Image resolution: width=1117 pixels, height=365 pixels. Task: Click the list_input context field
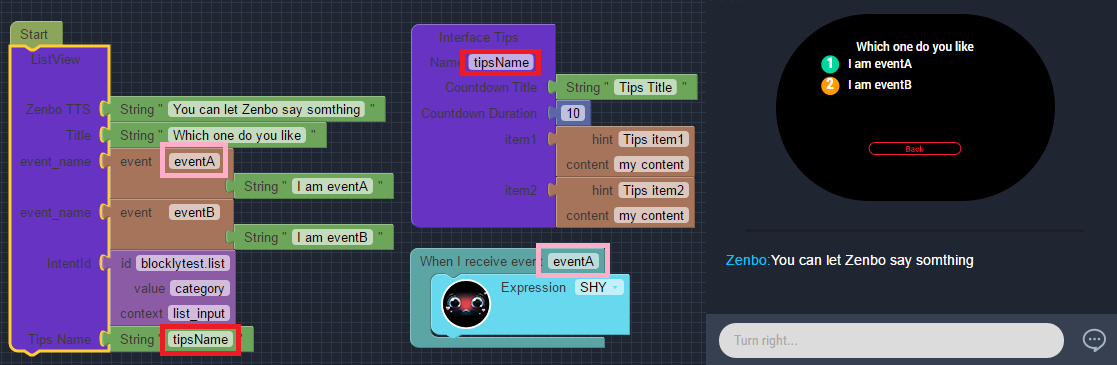coord(199,314)
